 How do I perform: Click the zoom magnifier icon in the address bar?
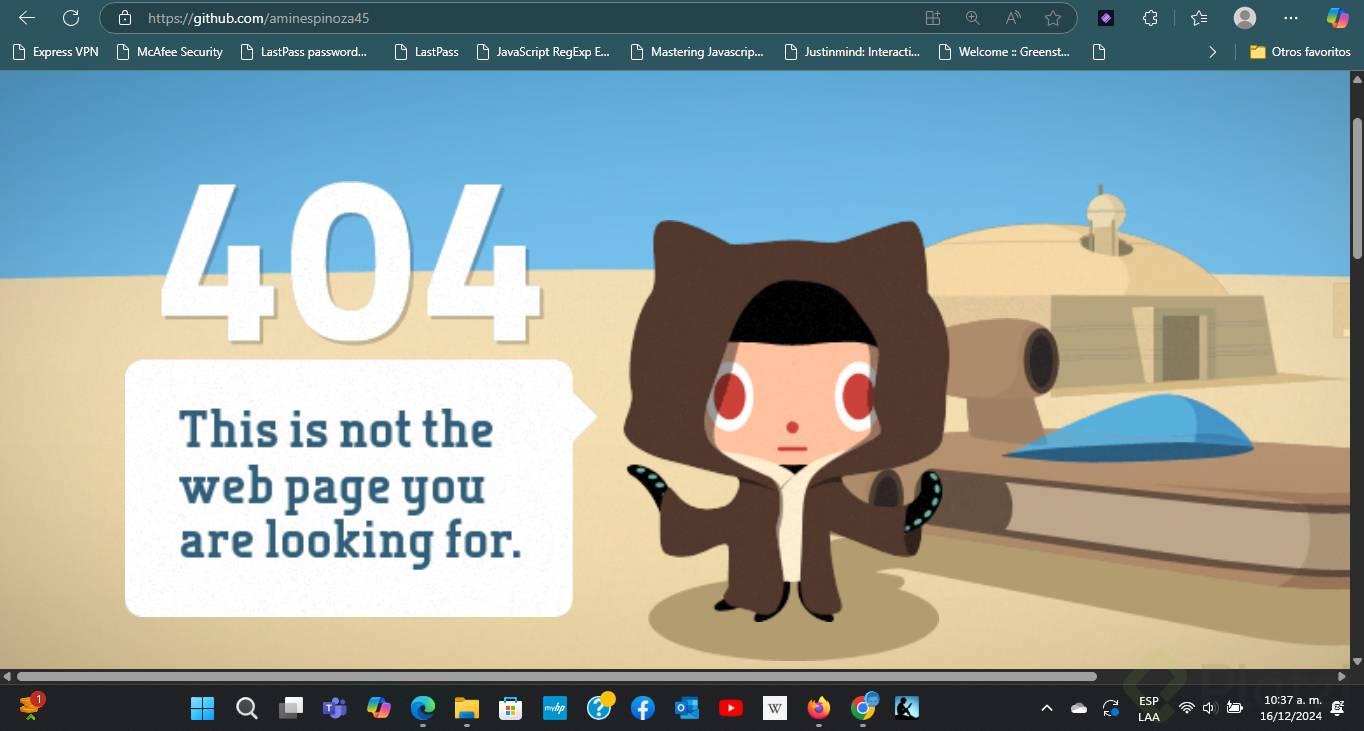click(973, 18)
